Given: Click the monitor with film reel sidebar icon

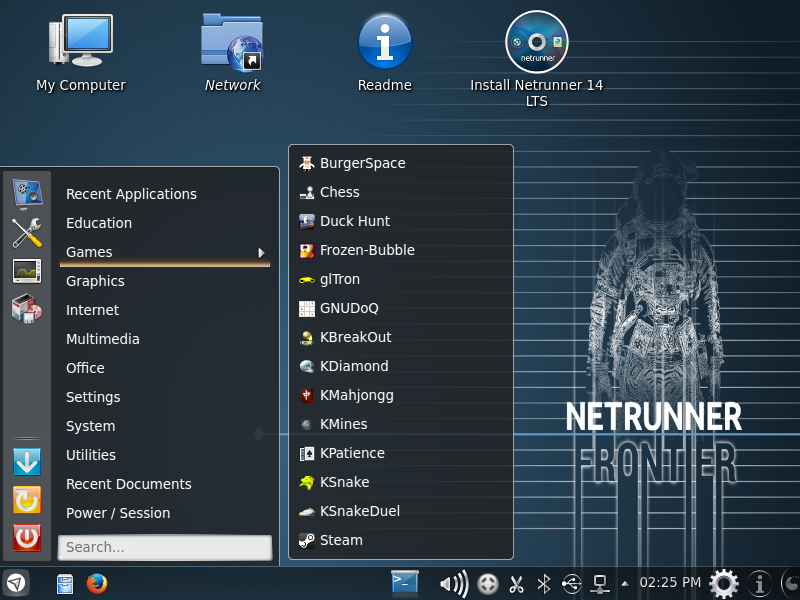Looking at the screenshot, I should (x=27, y=194).
